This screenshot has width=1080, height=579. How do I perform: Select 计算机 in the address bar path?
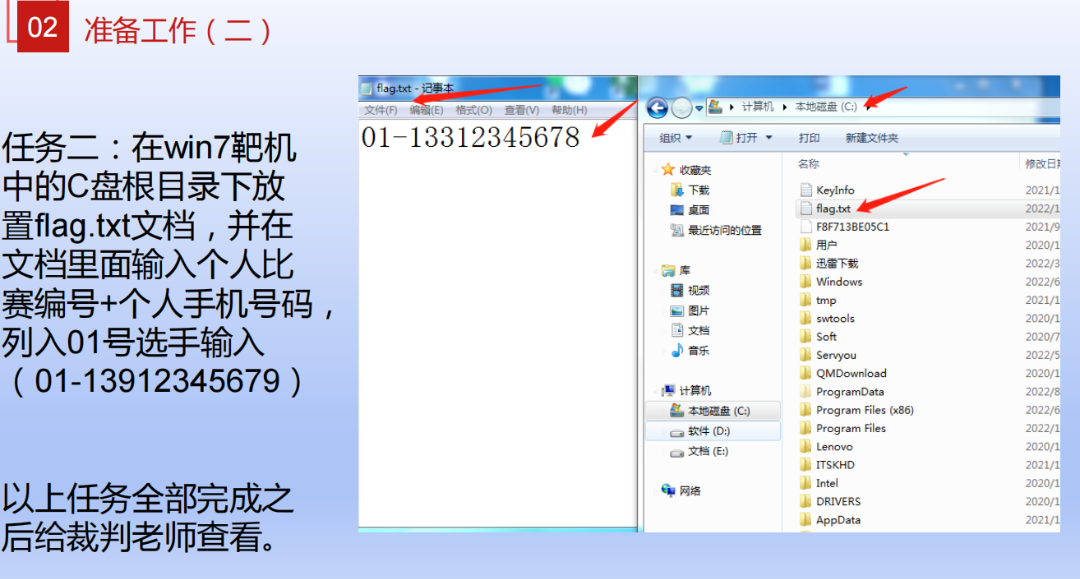coord(758,106)
